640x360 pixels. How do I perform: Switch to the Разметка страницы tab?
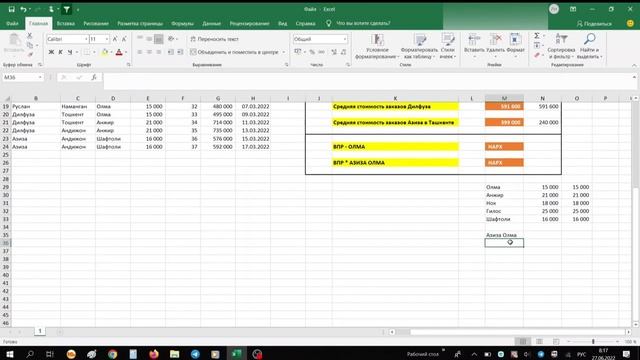click(x=140, y=24)
